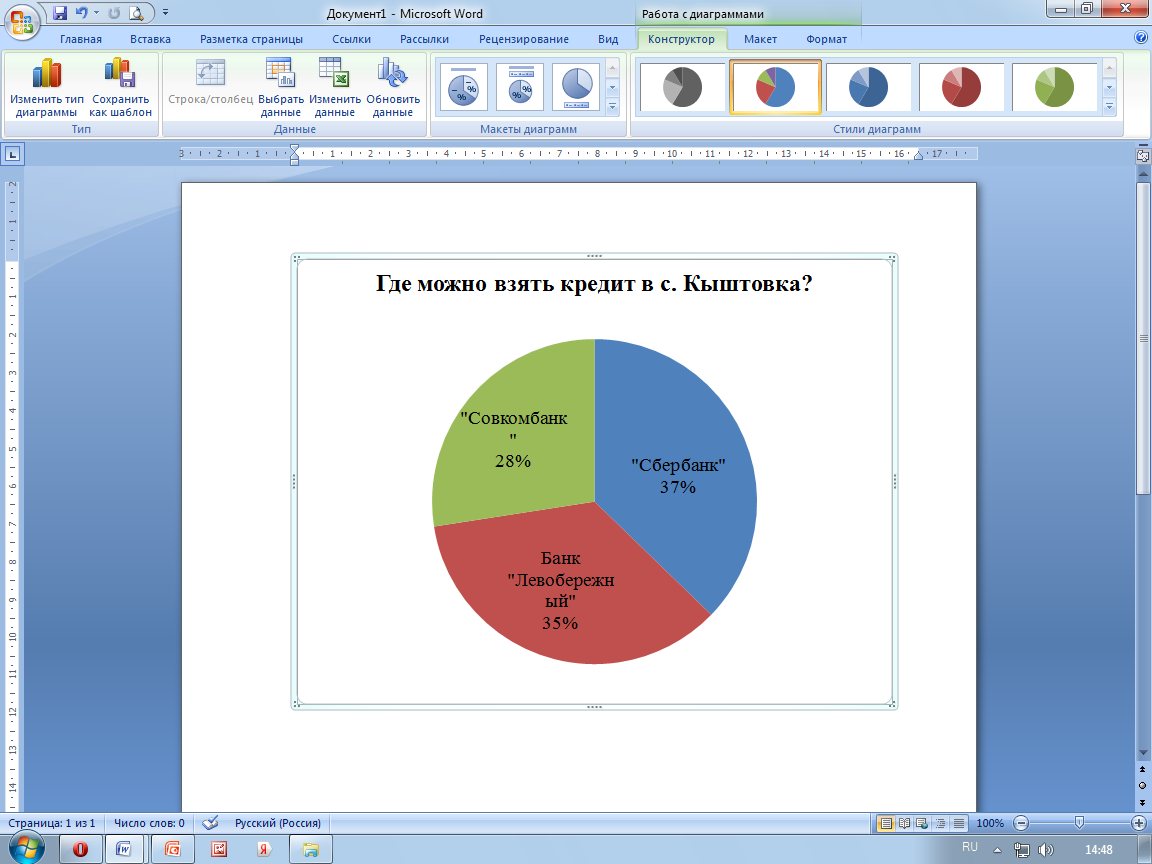Switch to Draft view in status bar
The width and height of the screenshot is (1152, 864).
pyautogui.click(x=959, y=823)
